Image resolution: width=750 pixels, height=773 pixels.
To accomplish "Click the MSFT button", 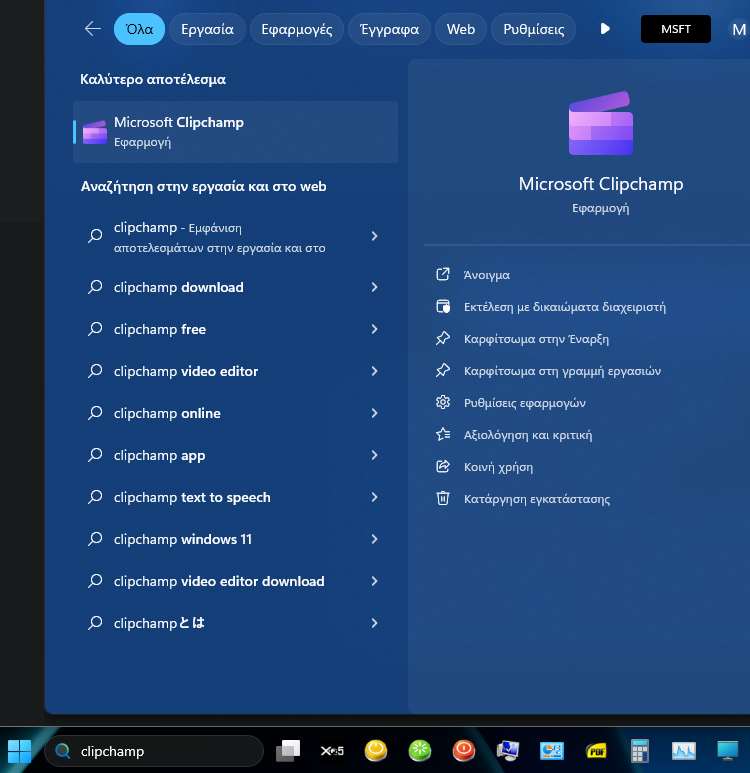I will pyautogui.click(x=676, y=29).
